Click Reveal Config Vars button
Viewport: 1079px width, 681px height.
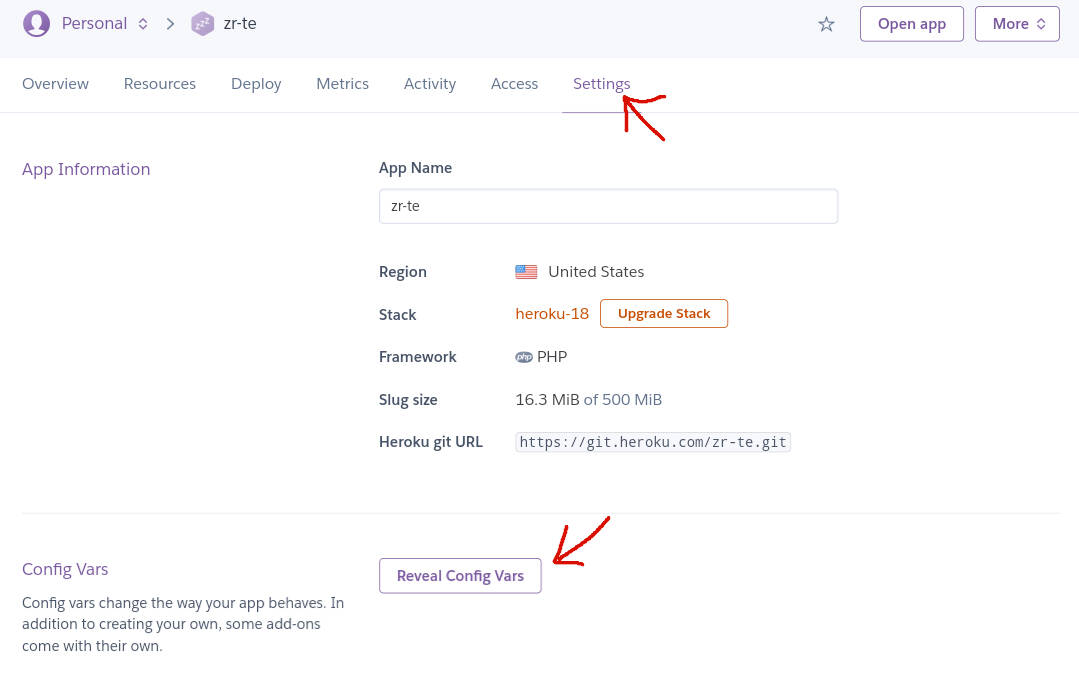coord(460,576)
